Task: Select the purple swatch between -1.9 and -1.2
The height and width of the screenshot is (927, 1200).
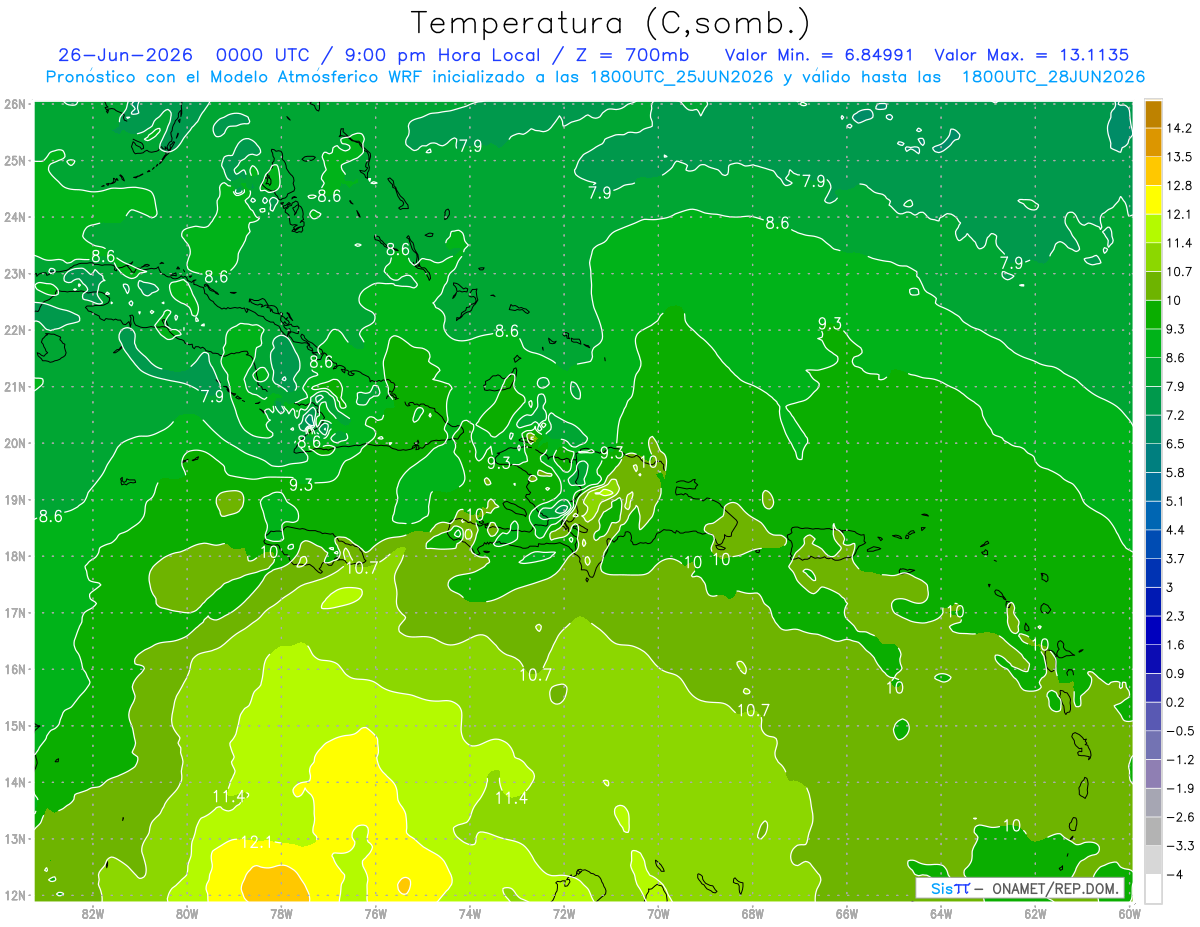Action: point(1153,773)
